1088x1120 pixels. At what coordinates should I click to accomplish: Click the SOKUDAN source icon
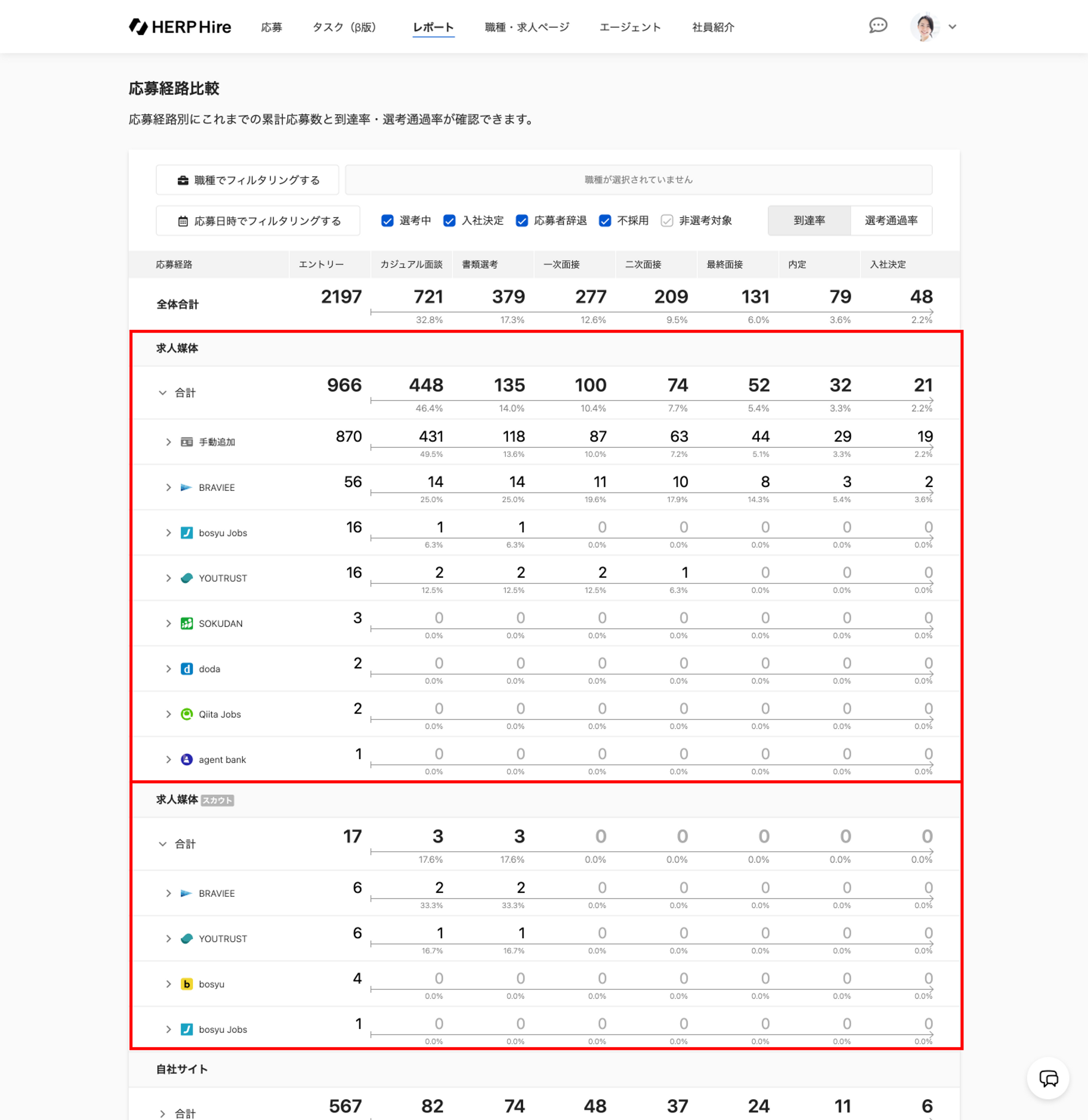tap(186, 623)
